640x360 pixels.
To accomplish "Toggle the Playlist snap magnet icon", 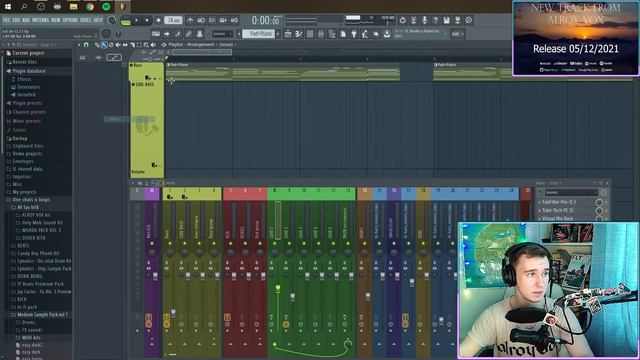I will (x=86, y=44).
